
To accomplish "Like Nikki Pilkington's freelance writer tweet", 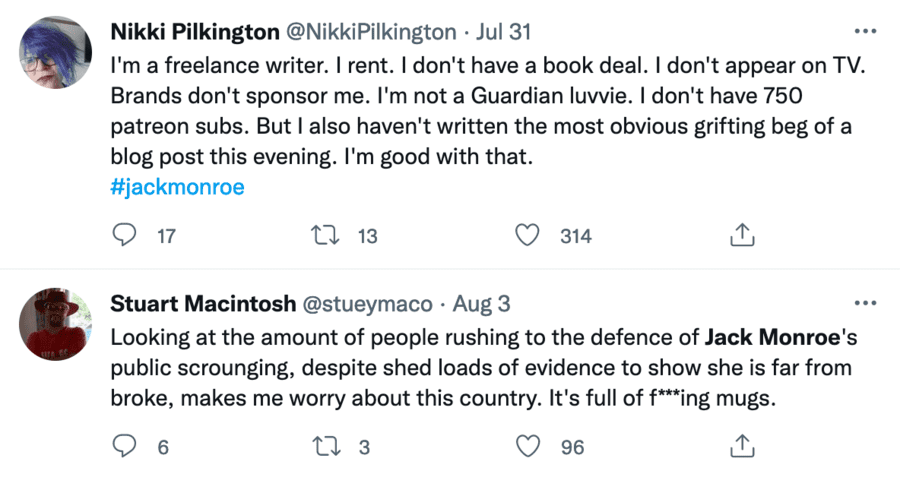I will point(527,236).
